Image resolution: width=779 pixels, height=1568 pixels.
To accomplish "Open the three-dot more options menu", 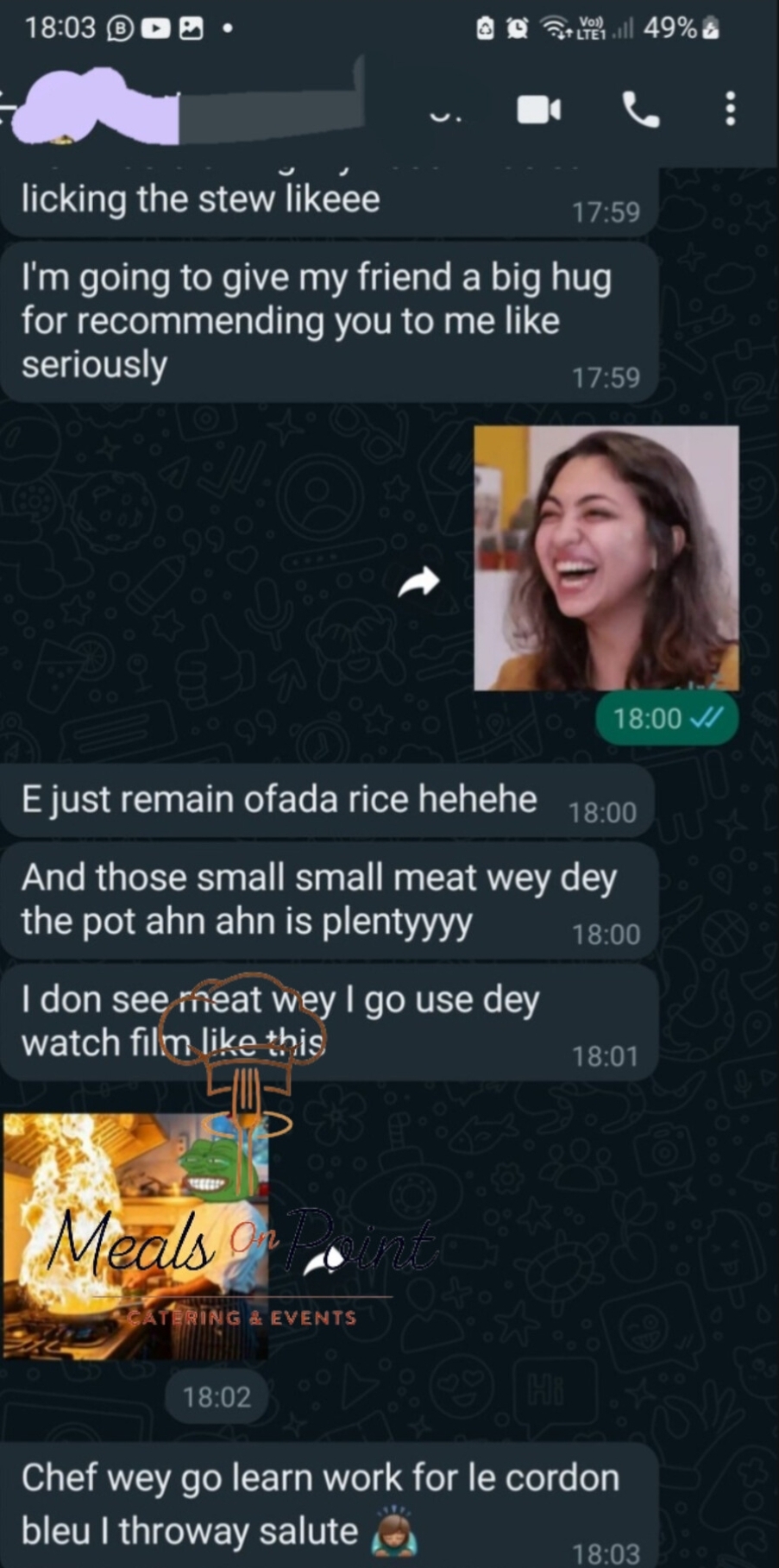I will coord(730,110).
